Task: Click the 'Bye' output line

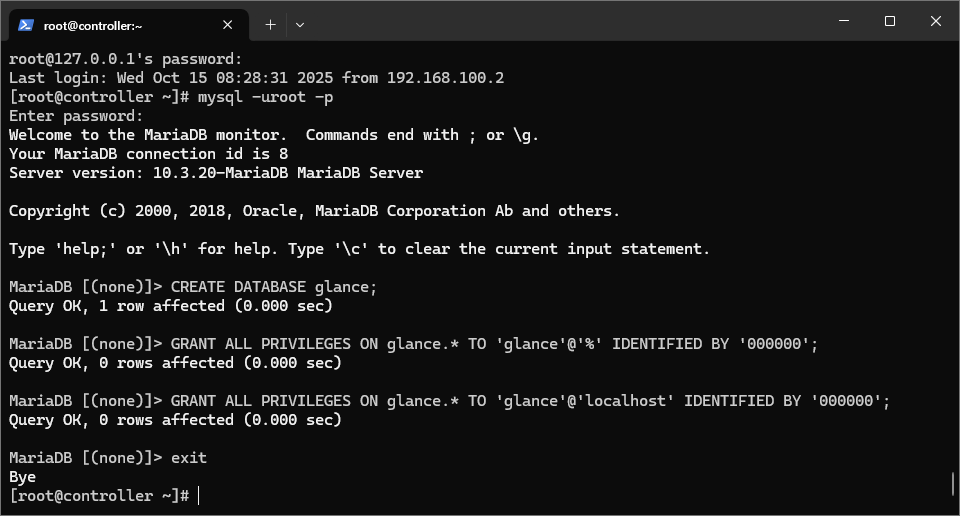Action: click(x=22, y=477)
